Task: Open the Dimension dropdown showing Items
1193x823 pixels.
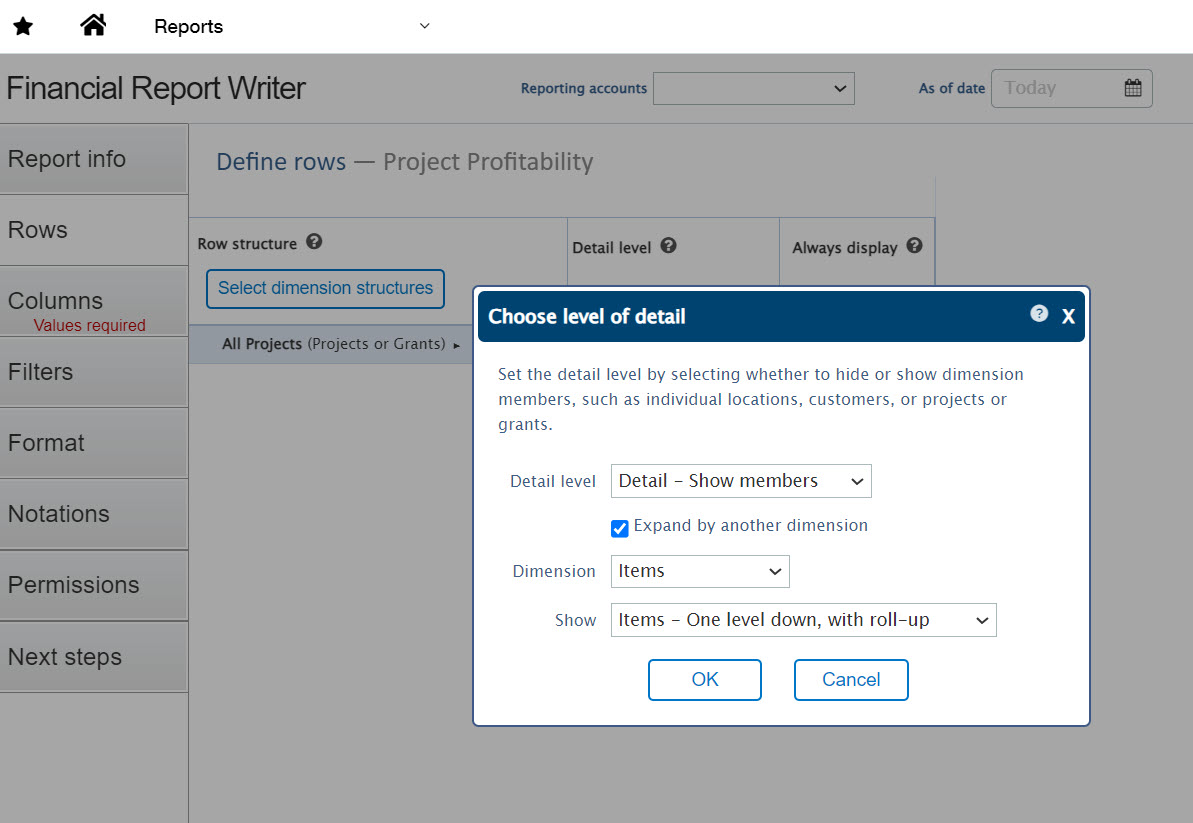Action: tap(700, 571)
